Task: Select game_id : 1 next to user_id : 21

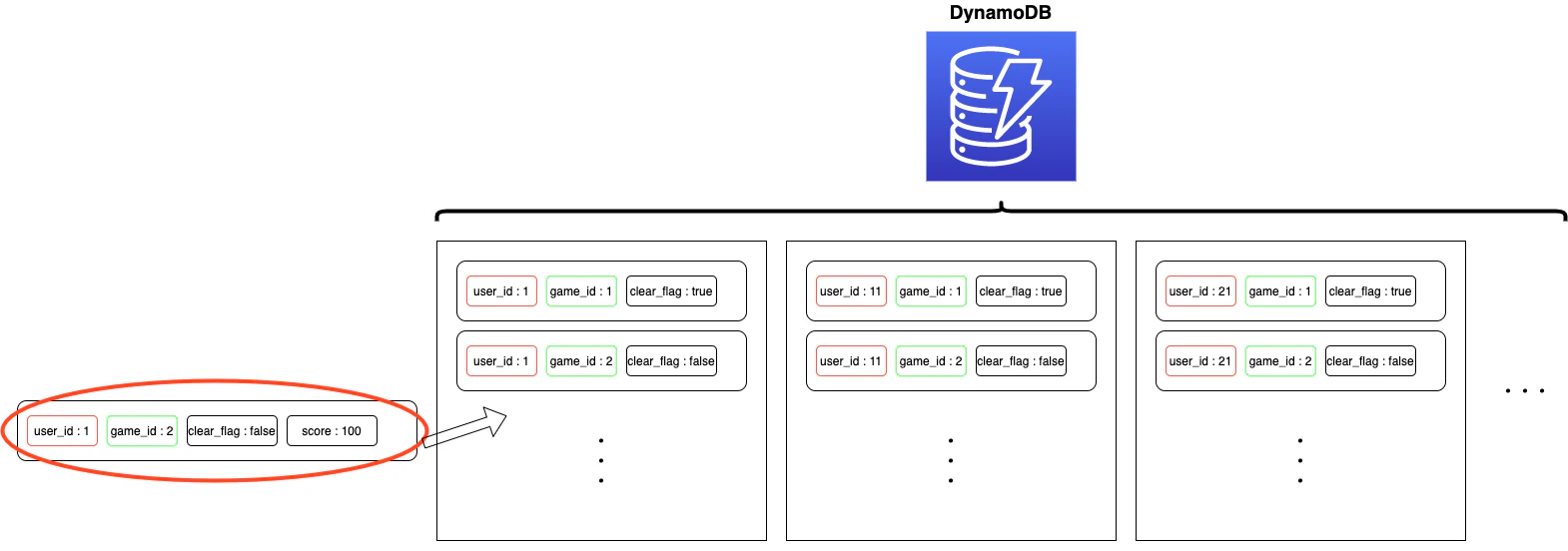Action: pyautogui.click(x=1280, y=291)
